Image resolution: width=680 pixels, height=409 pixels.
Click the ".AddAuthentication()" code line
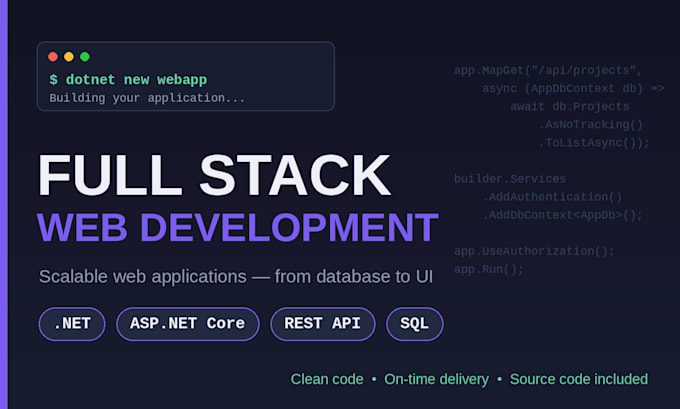coord(552,197)
